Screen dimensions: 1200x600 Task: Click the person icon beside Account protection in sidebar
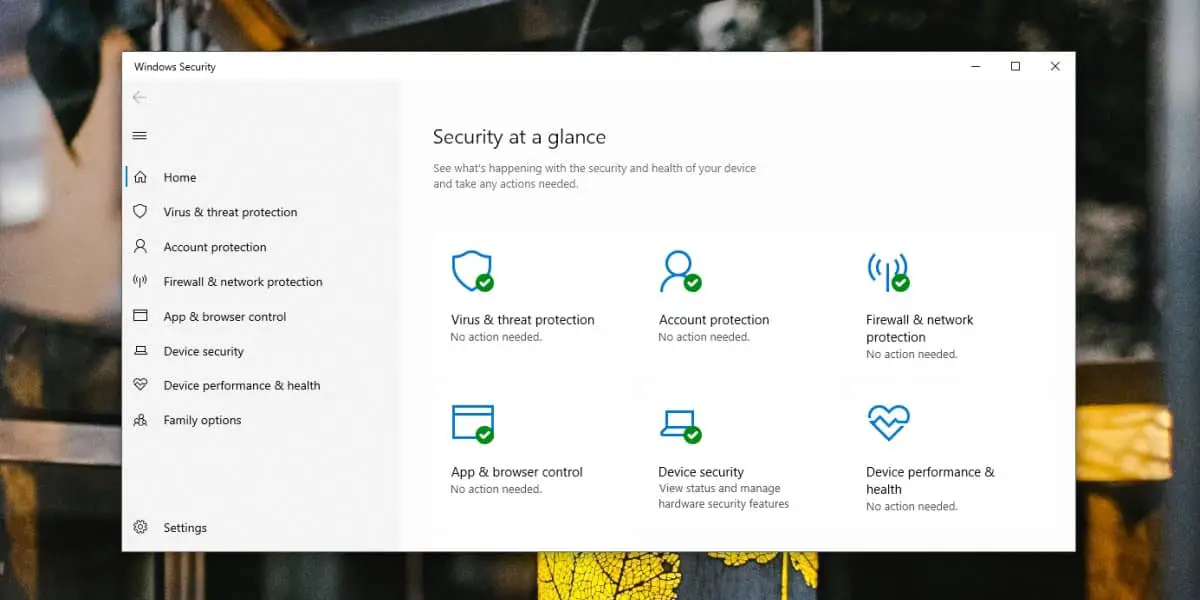point(140,246)
